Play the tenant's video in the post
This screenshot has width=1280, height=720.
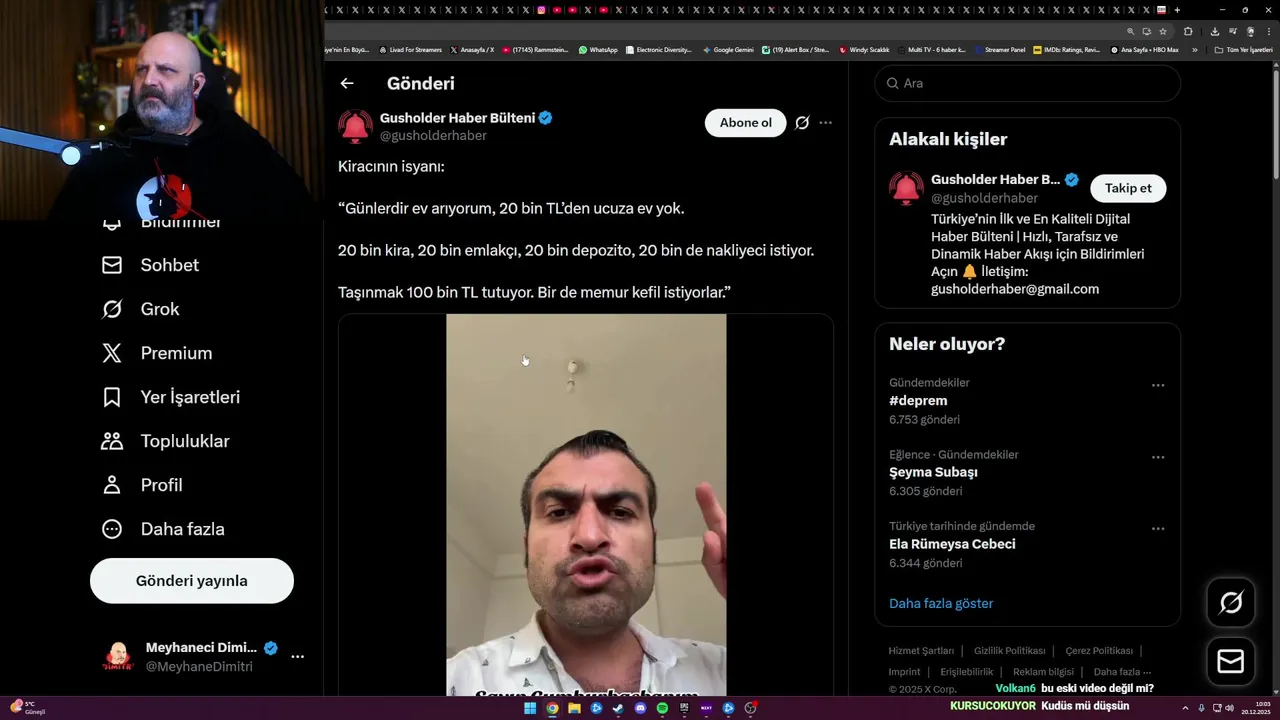click(586, 505)
